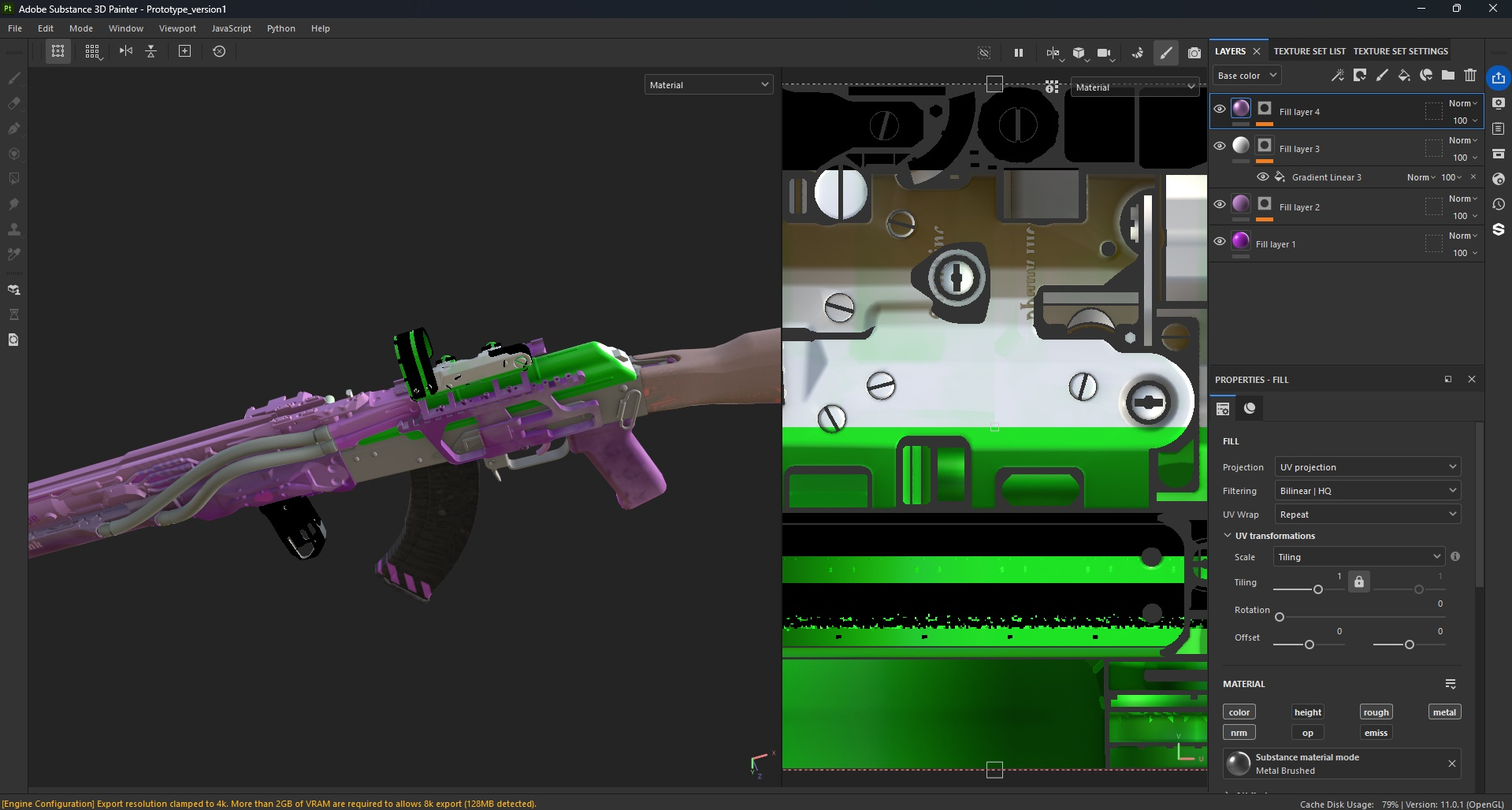Toggle visibility of Gradient Linear 3 effect
The image size is (1512, 810).
tap(1263, 177)
